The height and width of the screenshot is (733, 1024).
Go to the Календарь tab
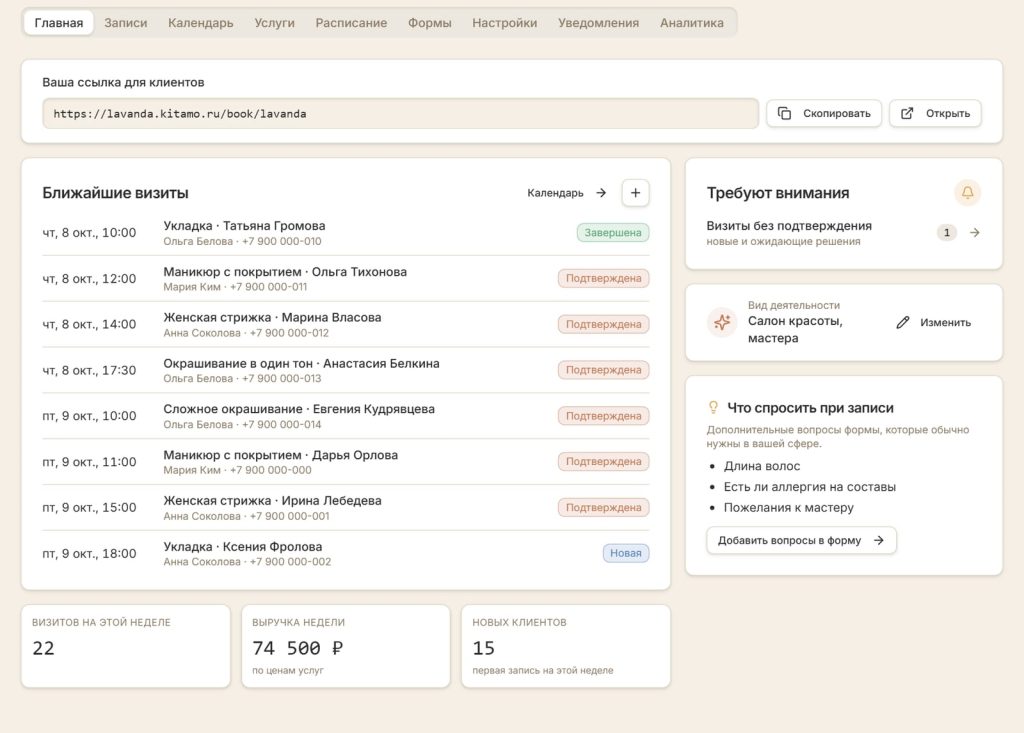click(x=200, y=23)
